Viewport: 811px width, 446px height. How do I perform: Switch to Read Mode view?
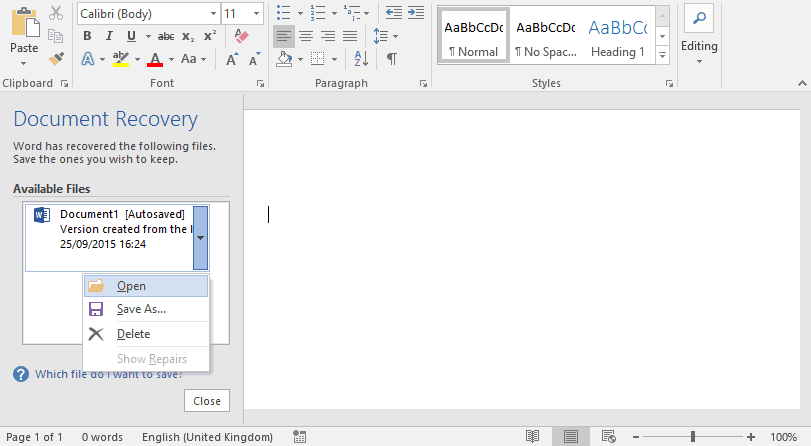click(532, 437)
